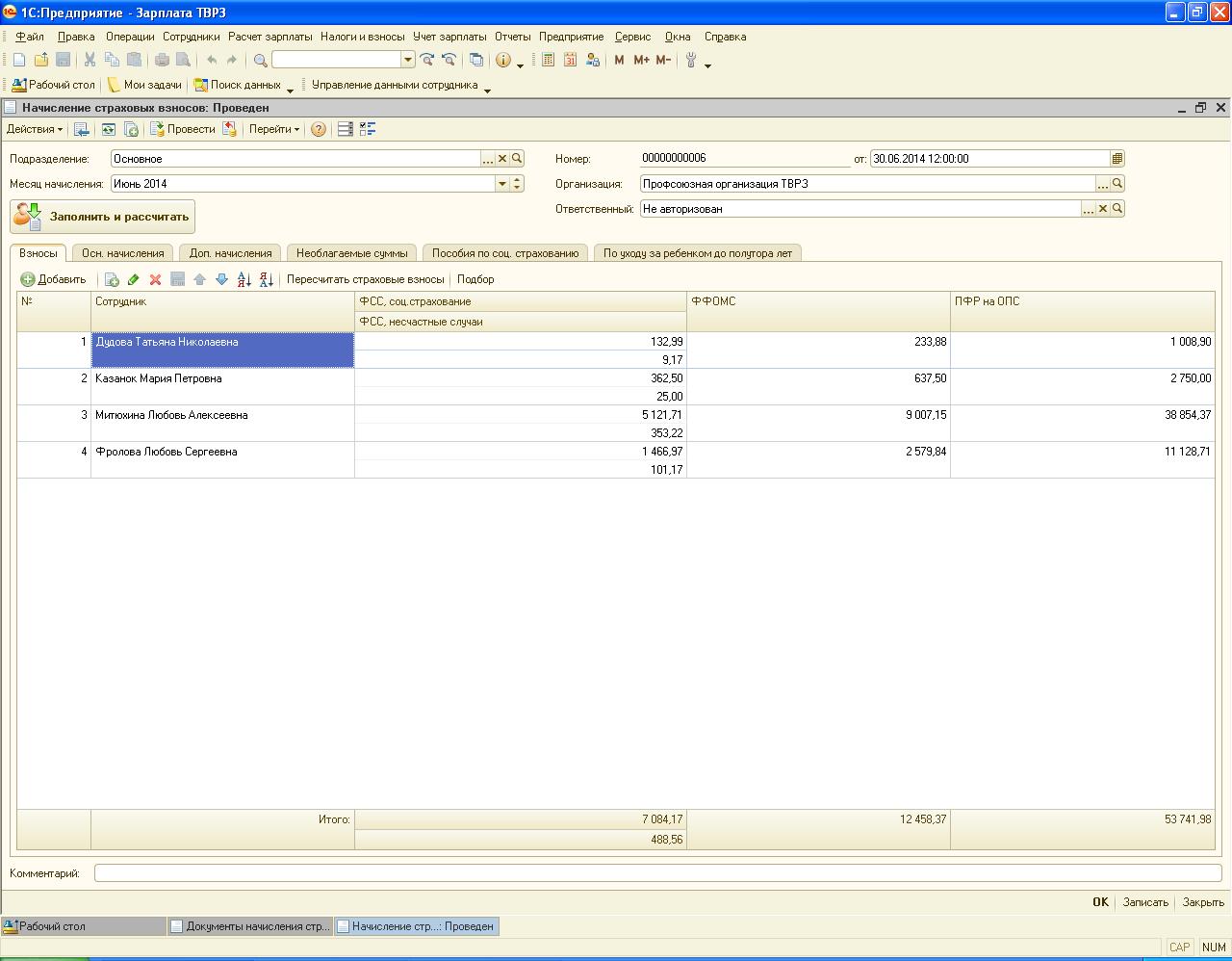The width and height of the screenshot is (1232, 961).
Task: Sort ascending with the A-Я icon
Action: pyautogui.click(x=244, y=279)
